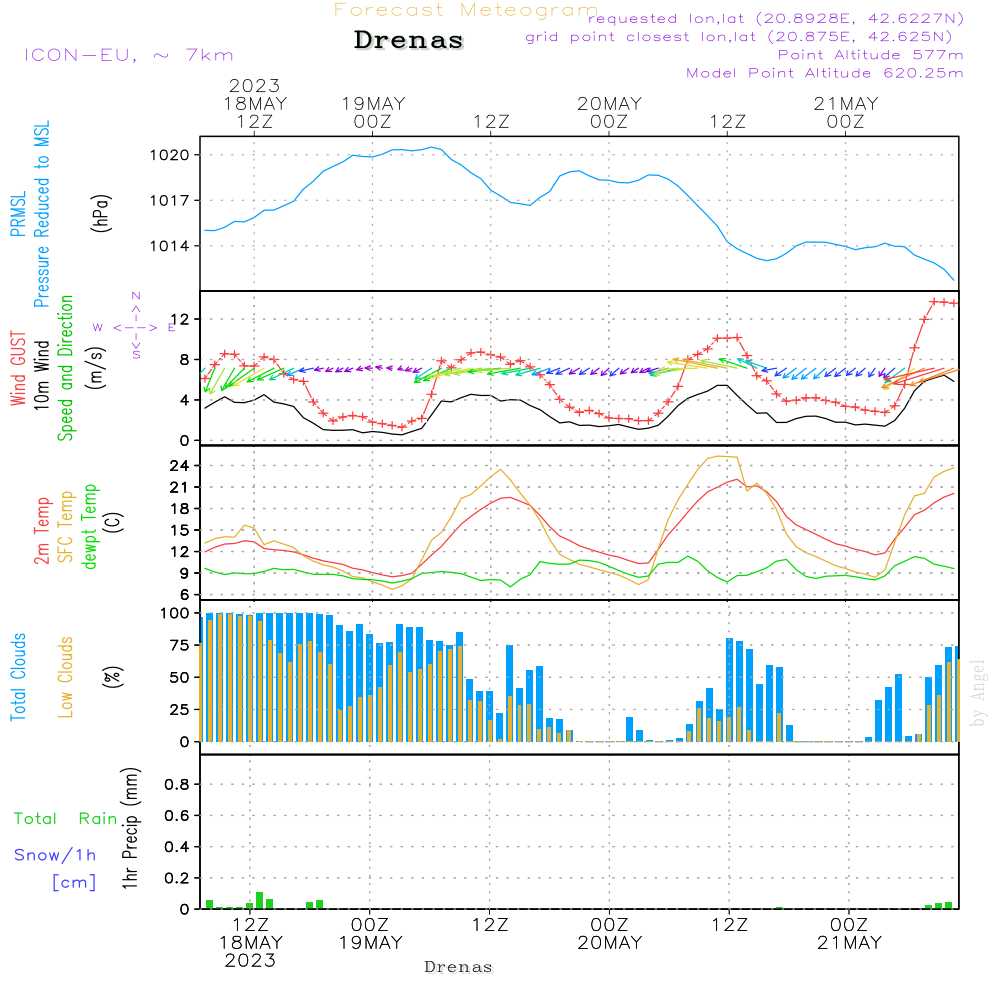Select the dewpt Temp legend label
The width and height of the screenshot is (1000, 1000).
(x=91, y=527)
